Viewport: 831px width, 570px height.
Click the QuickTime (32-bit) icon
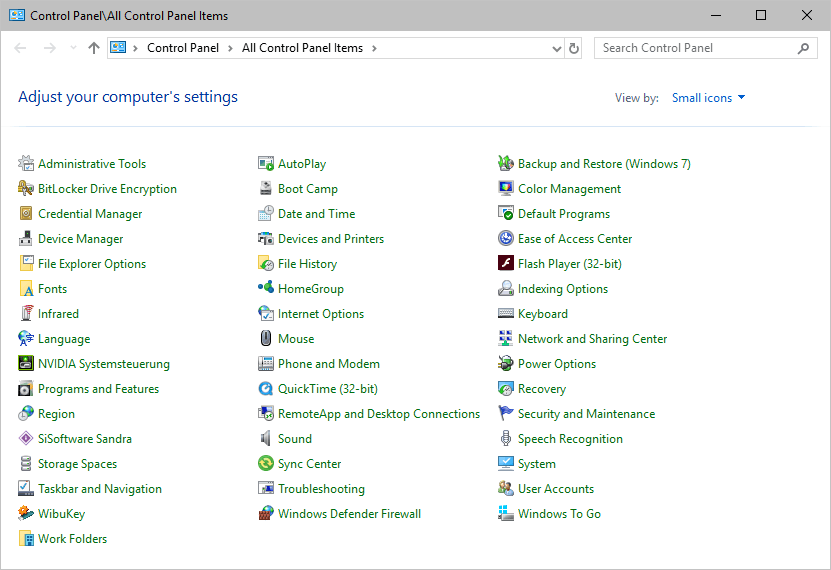266,388
